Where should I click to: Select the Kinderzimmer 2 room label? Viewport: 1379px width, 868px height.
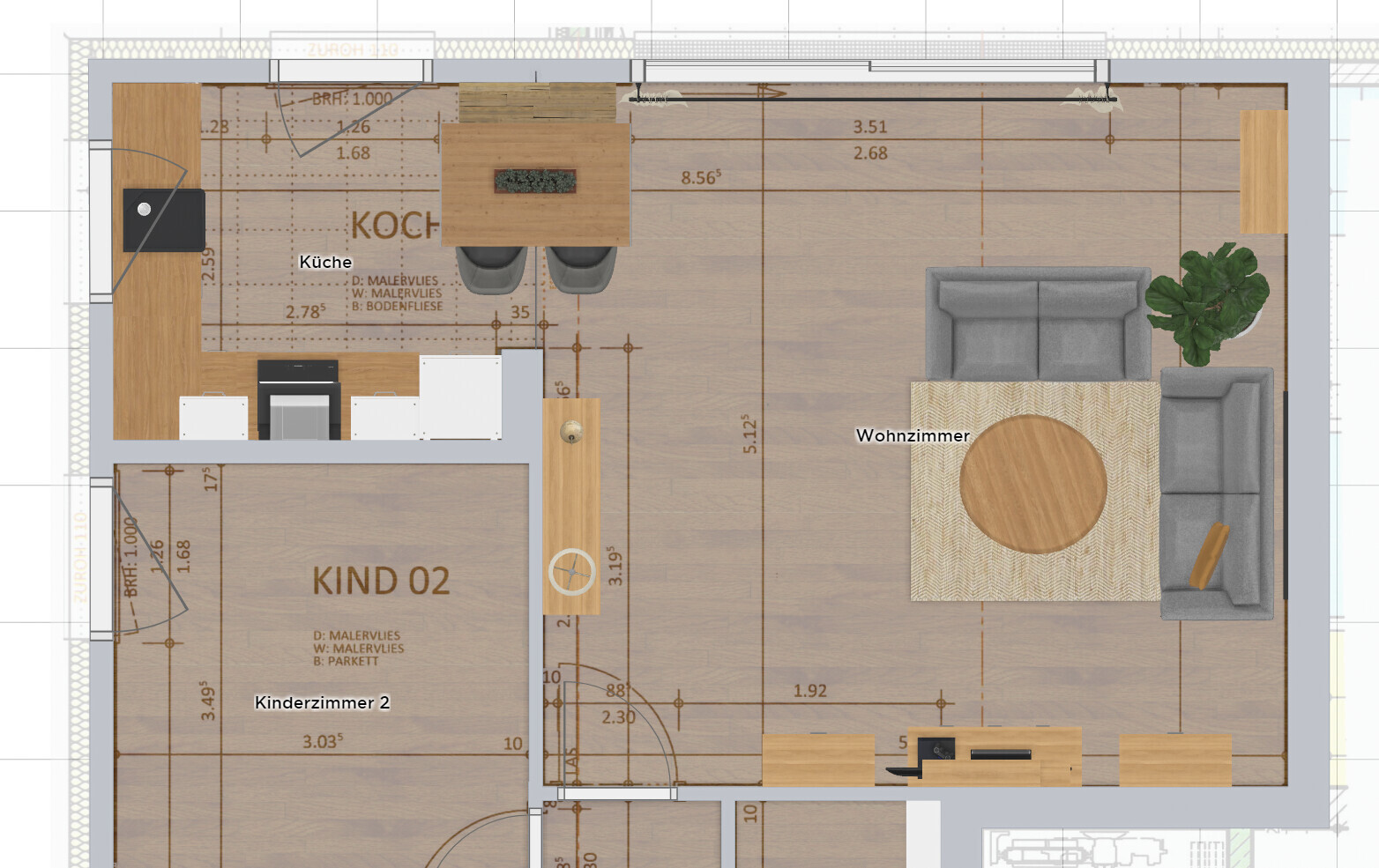[322, 702]
